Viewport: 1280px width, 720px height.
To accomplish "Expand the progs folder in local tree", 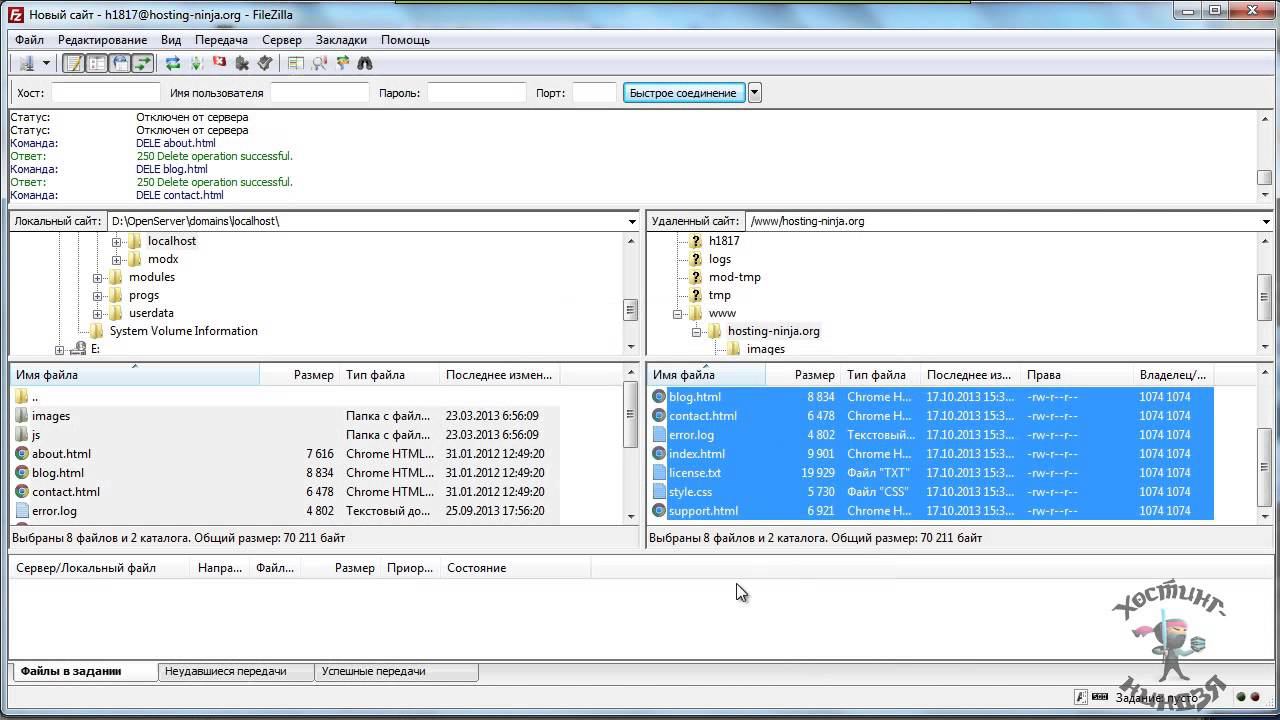I will click(97, 295).
